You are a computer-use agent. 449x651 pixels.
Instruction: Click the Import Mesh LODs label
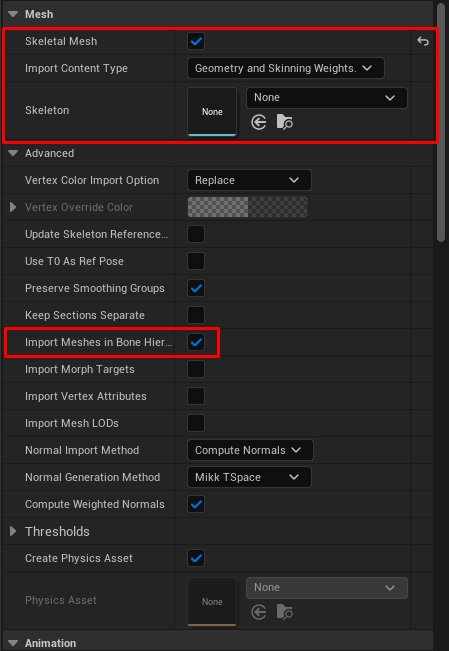coord(72,423)
